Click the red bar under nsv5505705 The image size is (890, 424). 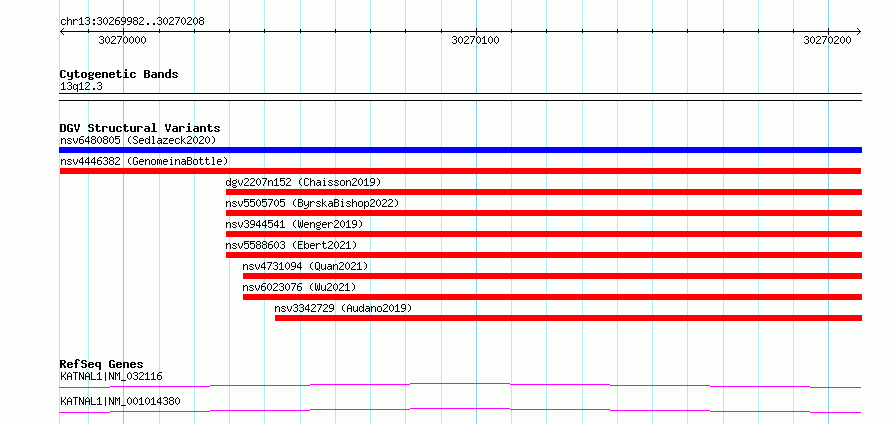point(544,213)
